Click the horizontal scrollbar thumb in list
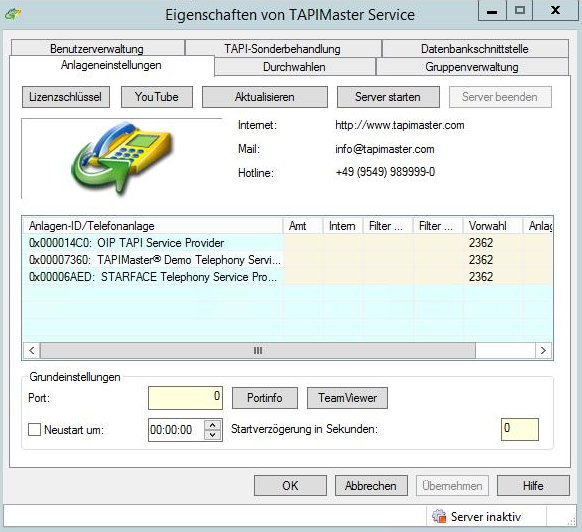582x532 pixels. (x=258, y=350)
